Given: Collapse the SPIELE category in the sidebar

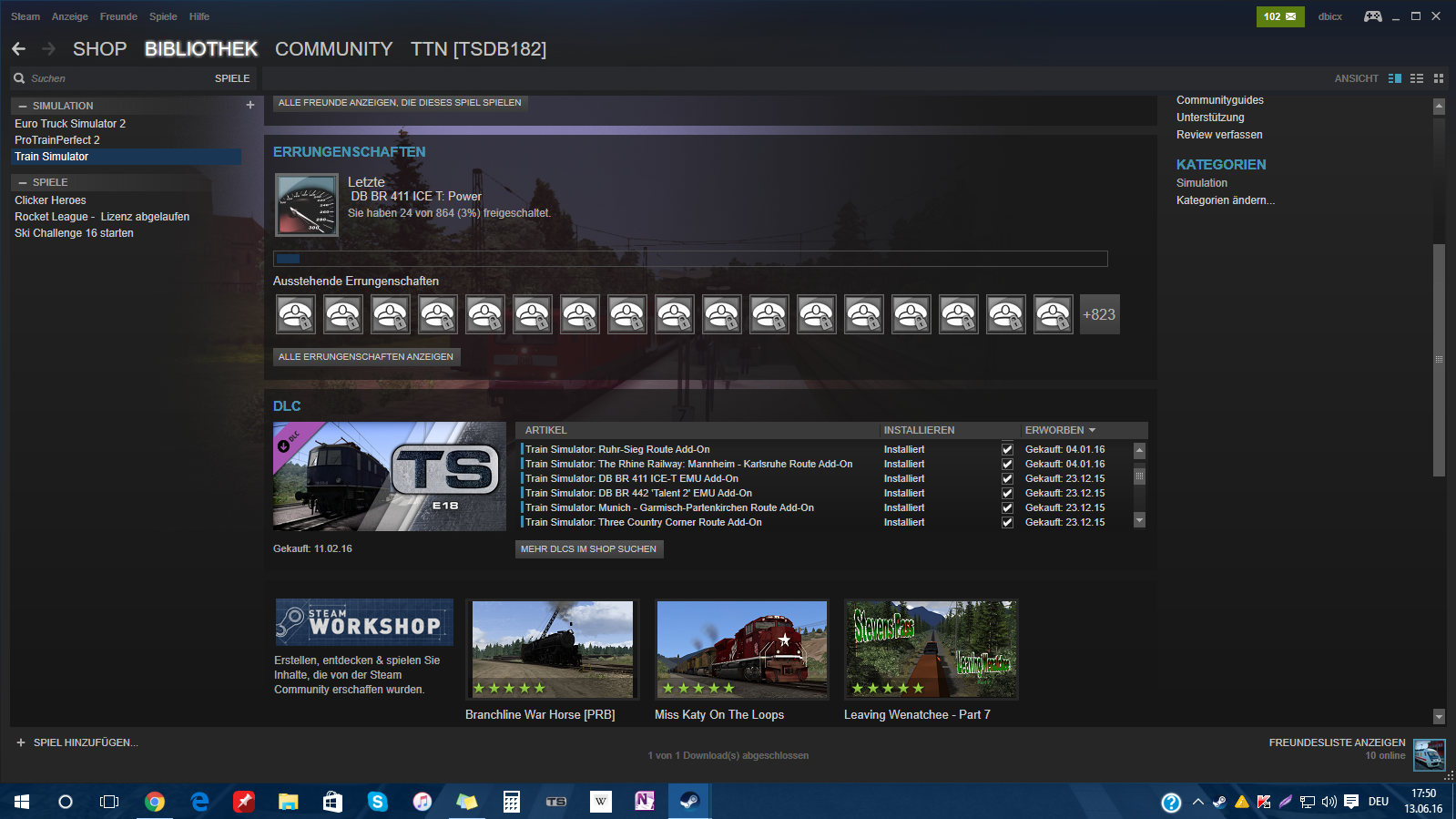Looking at the screenshot, I should pos(23,182).
